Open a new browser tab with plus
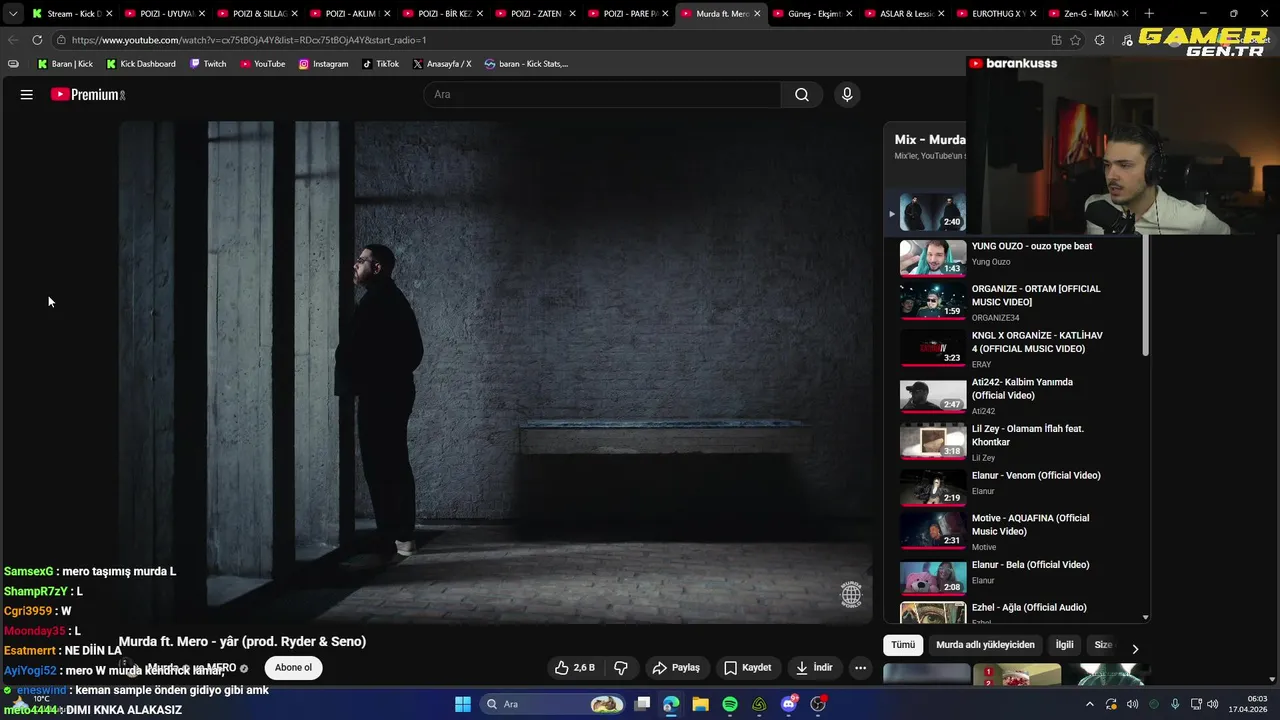Image resolution: width=1280 pixels, height=720 pixels. pos(1149,14)
